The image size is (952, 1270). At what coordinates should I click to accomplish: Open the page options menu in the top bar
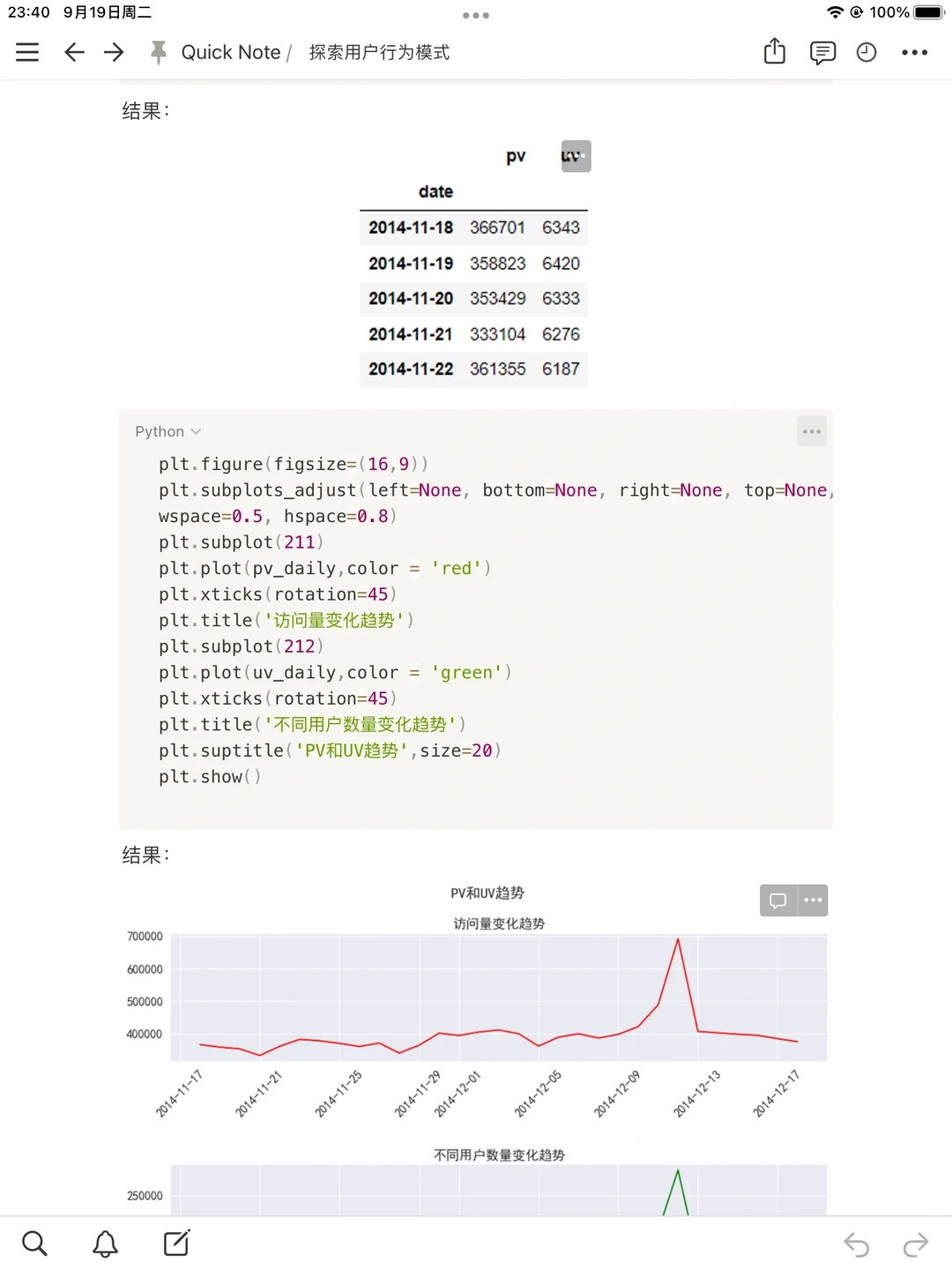coord(915,52)
